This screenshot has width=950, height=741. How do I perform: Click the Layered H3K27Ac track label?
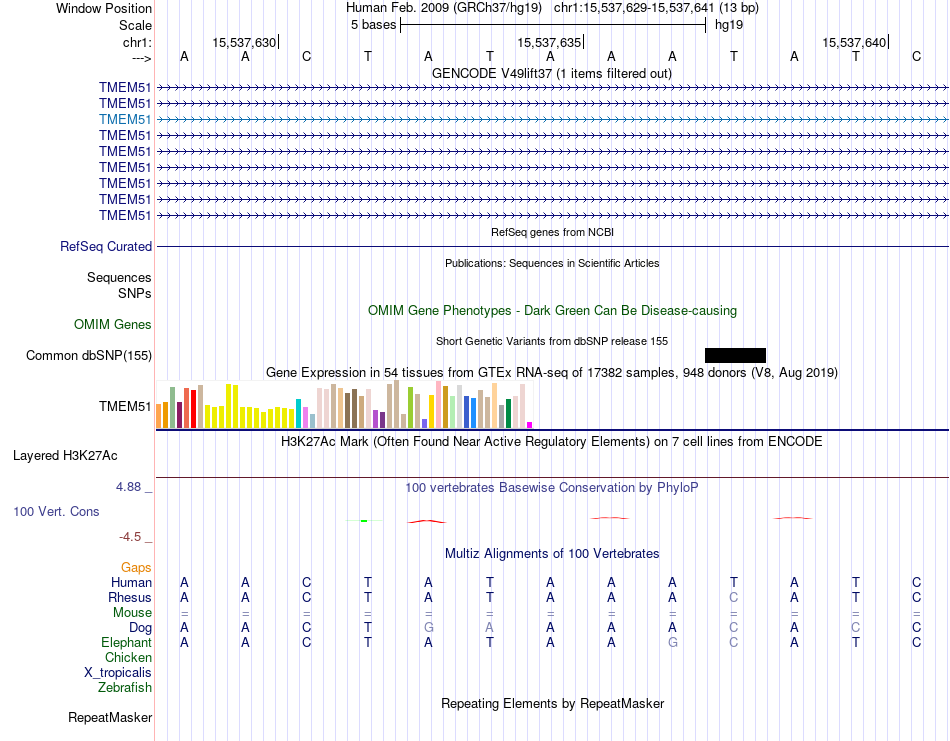point(65,456)
